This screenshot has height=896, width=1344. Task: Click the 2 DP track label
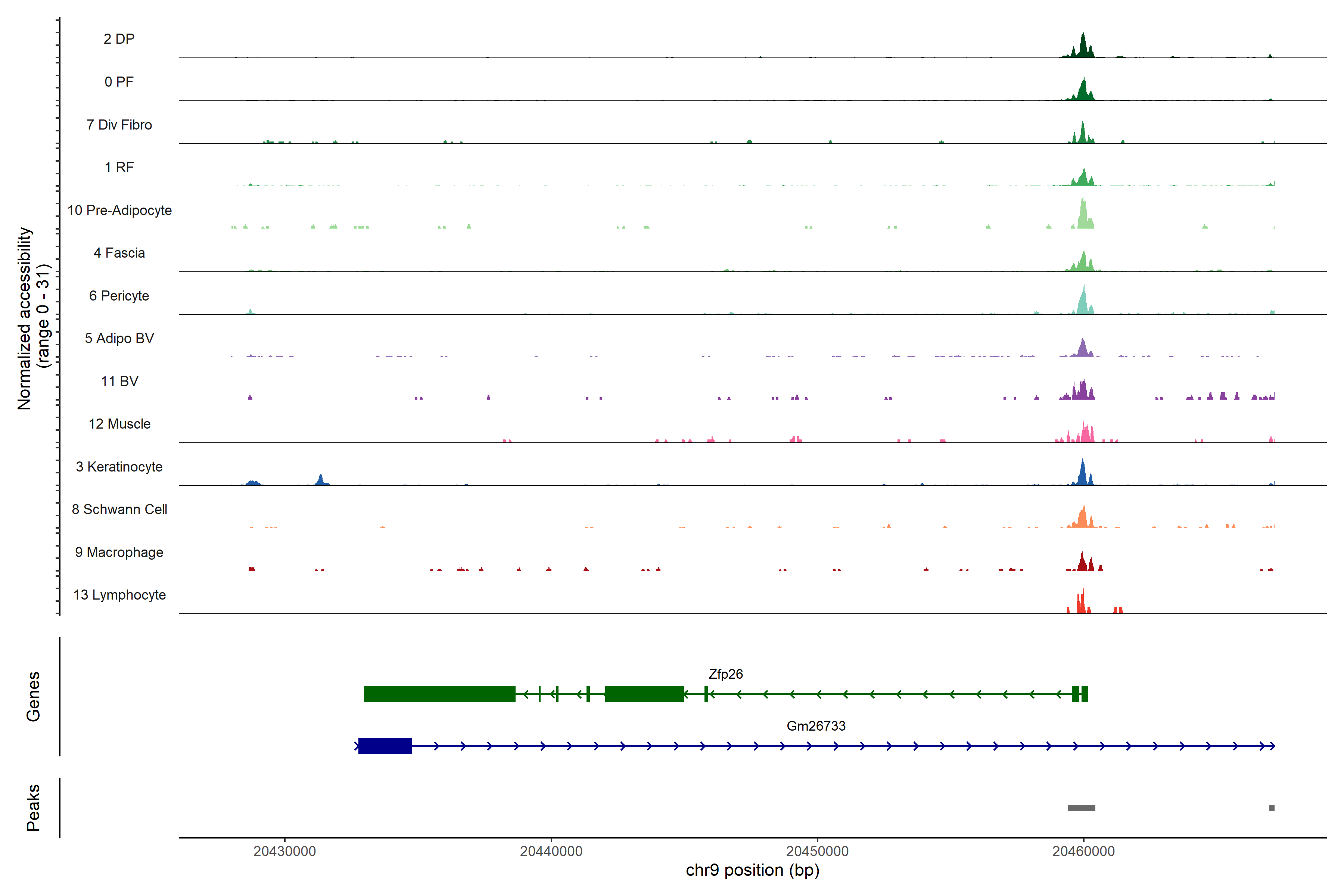tap(119, 39)
